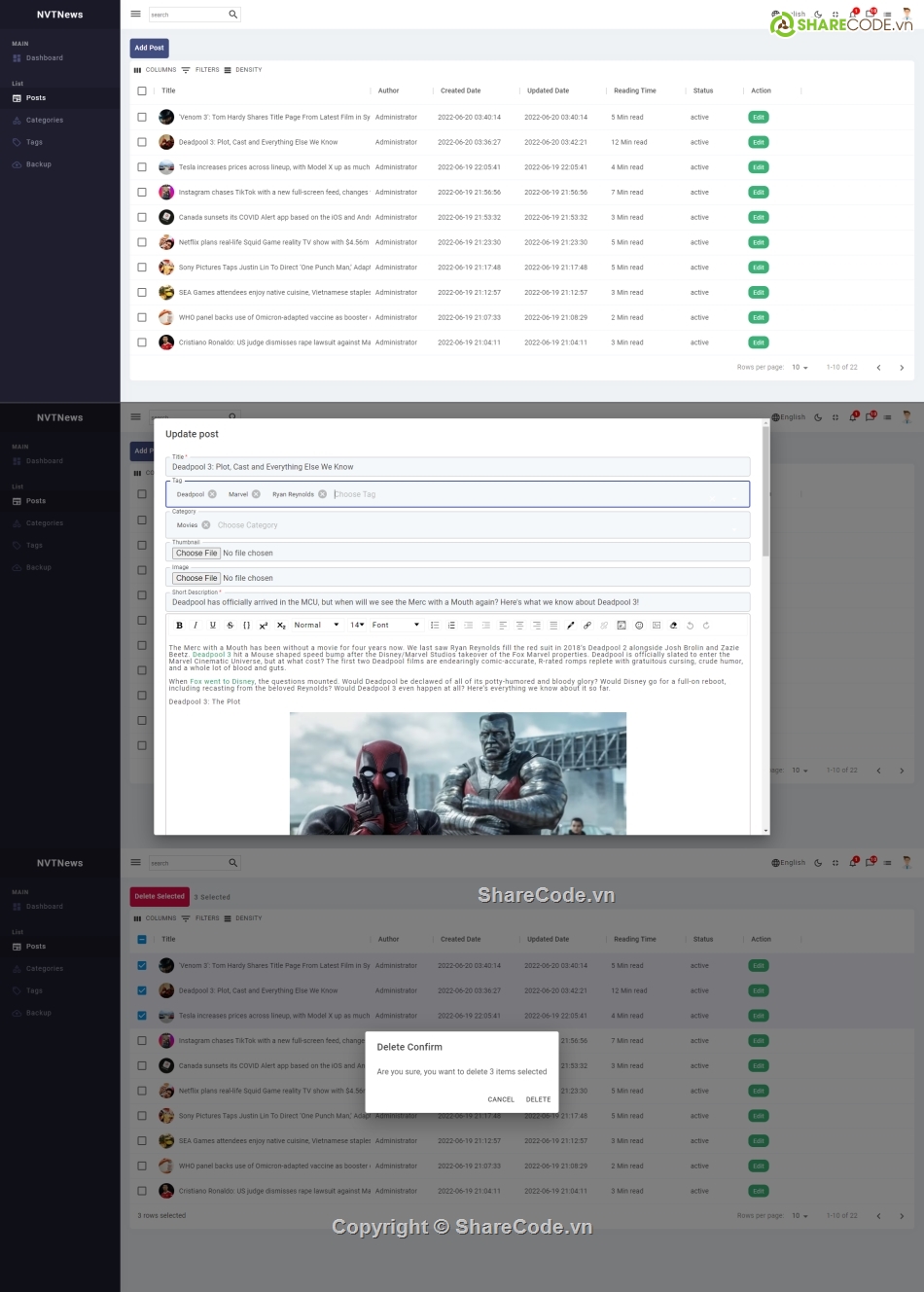This screenshot has height=1292, width=924.
Task: Toggle Italic in the Update post editor
Action: [195, 626]
